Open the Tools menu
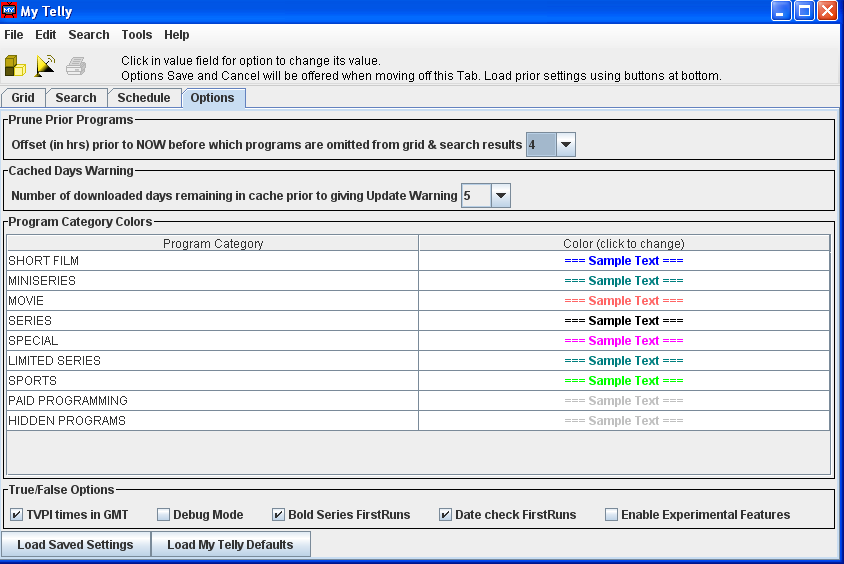Viewport: 844px width, 564px height. click(x=137, y=35)
